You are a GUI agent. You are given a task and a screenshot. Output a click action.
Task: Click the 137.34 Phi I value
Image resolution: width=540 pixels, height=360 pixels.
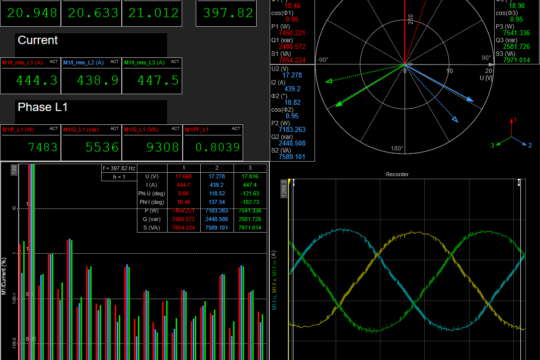point(217,202)
